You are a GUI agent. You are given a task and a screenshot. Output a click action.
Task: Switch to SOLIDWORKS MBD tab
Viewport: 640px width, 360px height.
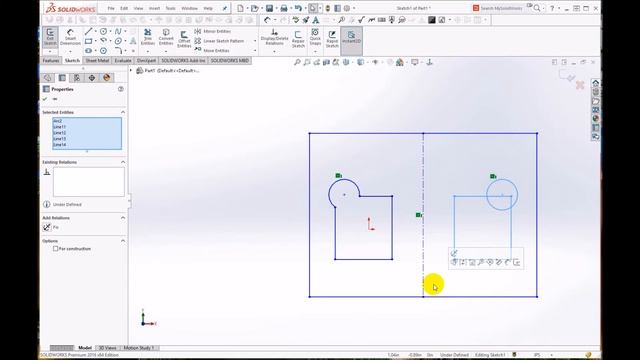click(230, 60)
